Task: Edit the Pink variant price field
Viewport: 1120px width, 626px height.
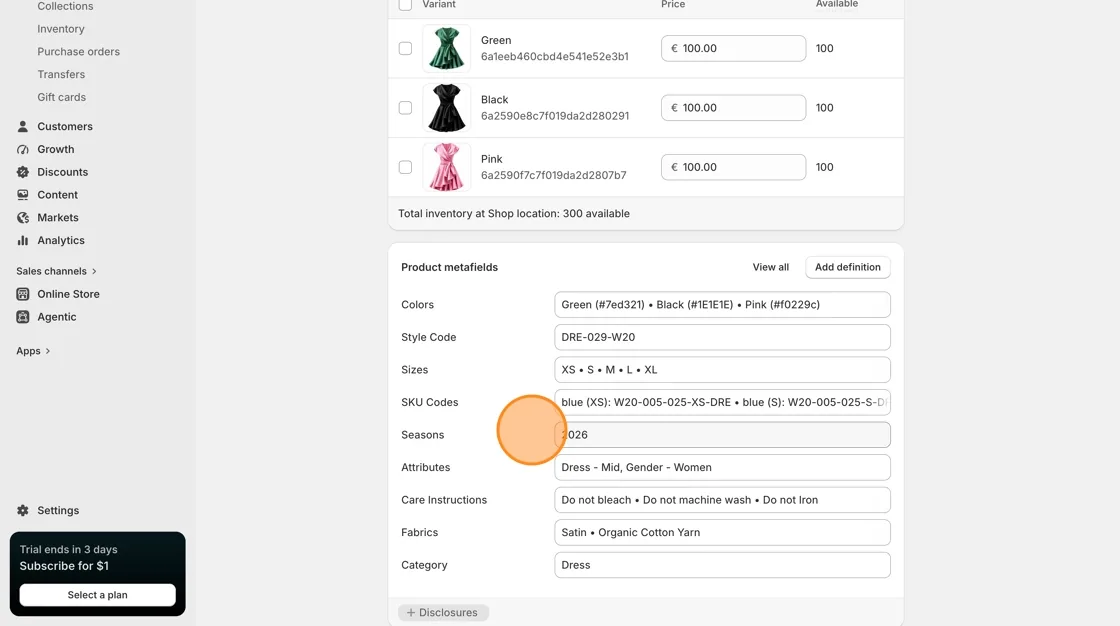Action: (734, 167)
